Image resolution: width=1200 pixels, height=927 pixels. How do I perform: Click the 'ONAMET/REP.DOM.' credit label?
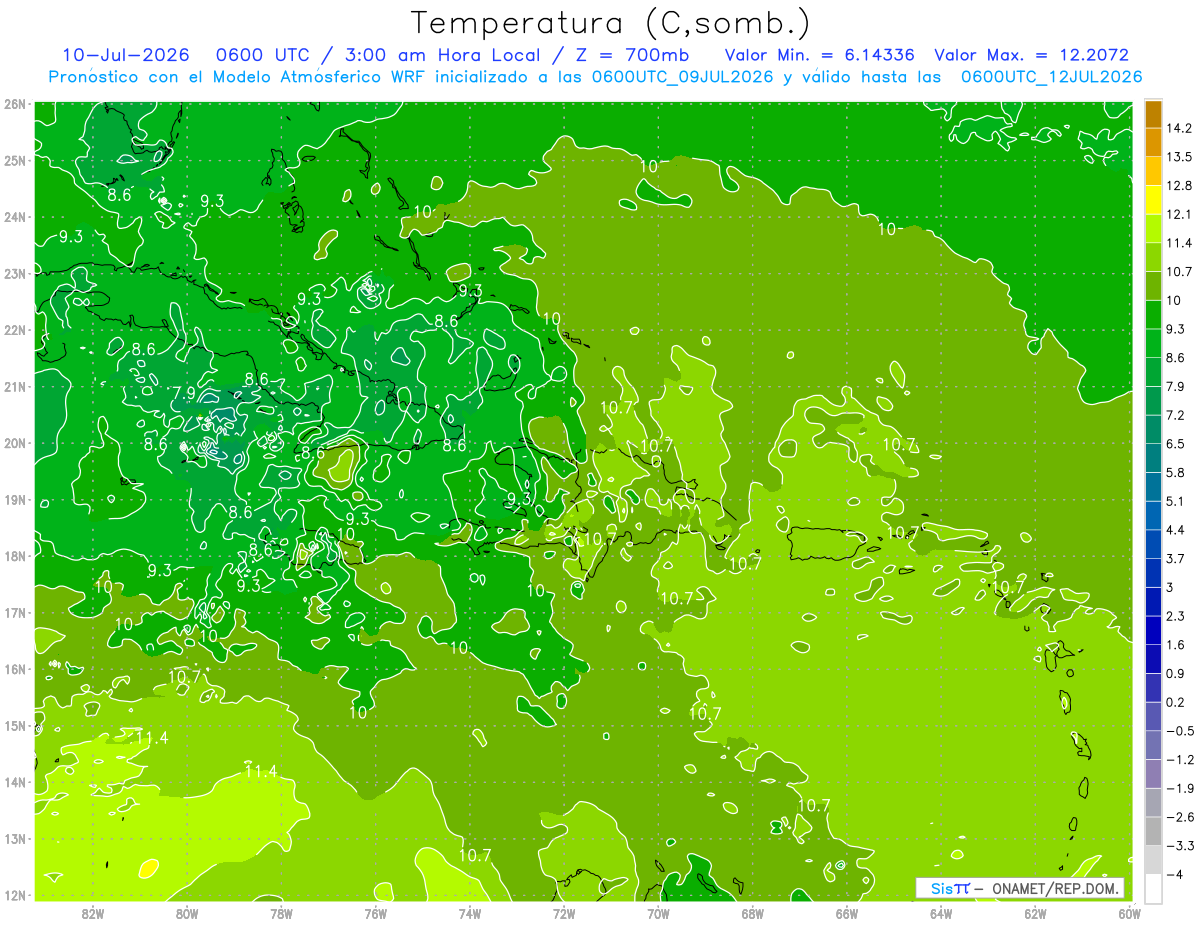[x=1055, y=888]
